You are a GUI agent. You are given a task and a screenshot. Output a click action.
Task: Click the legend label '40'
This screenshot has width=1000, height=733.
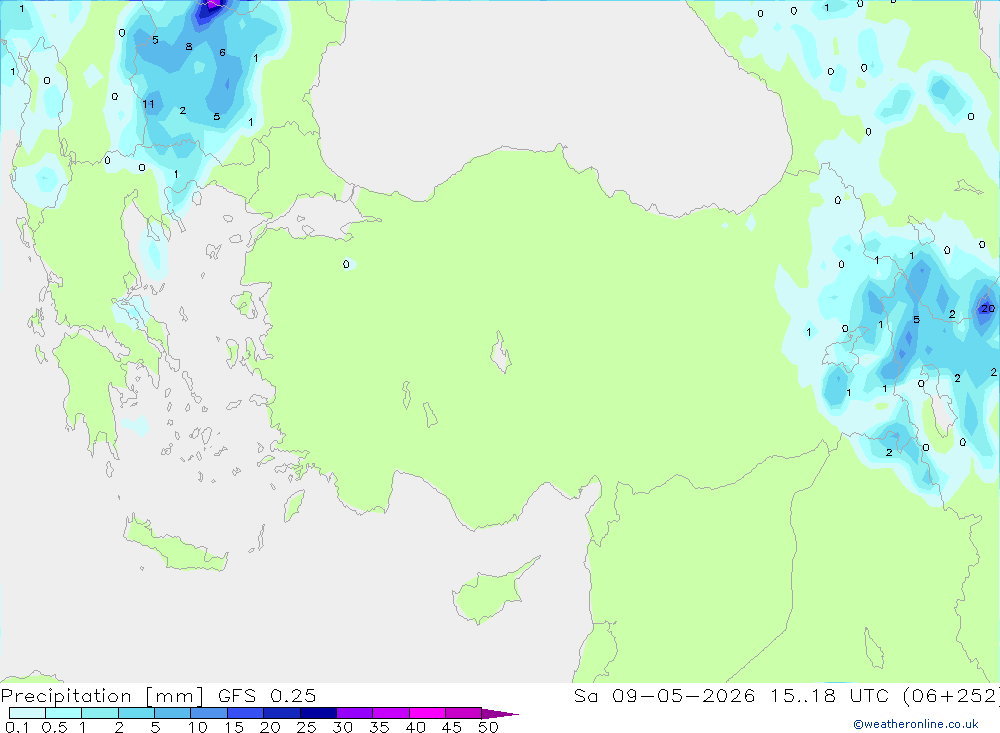tap(415, 727)
